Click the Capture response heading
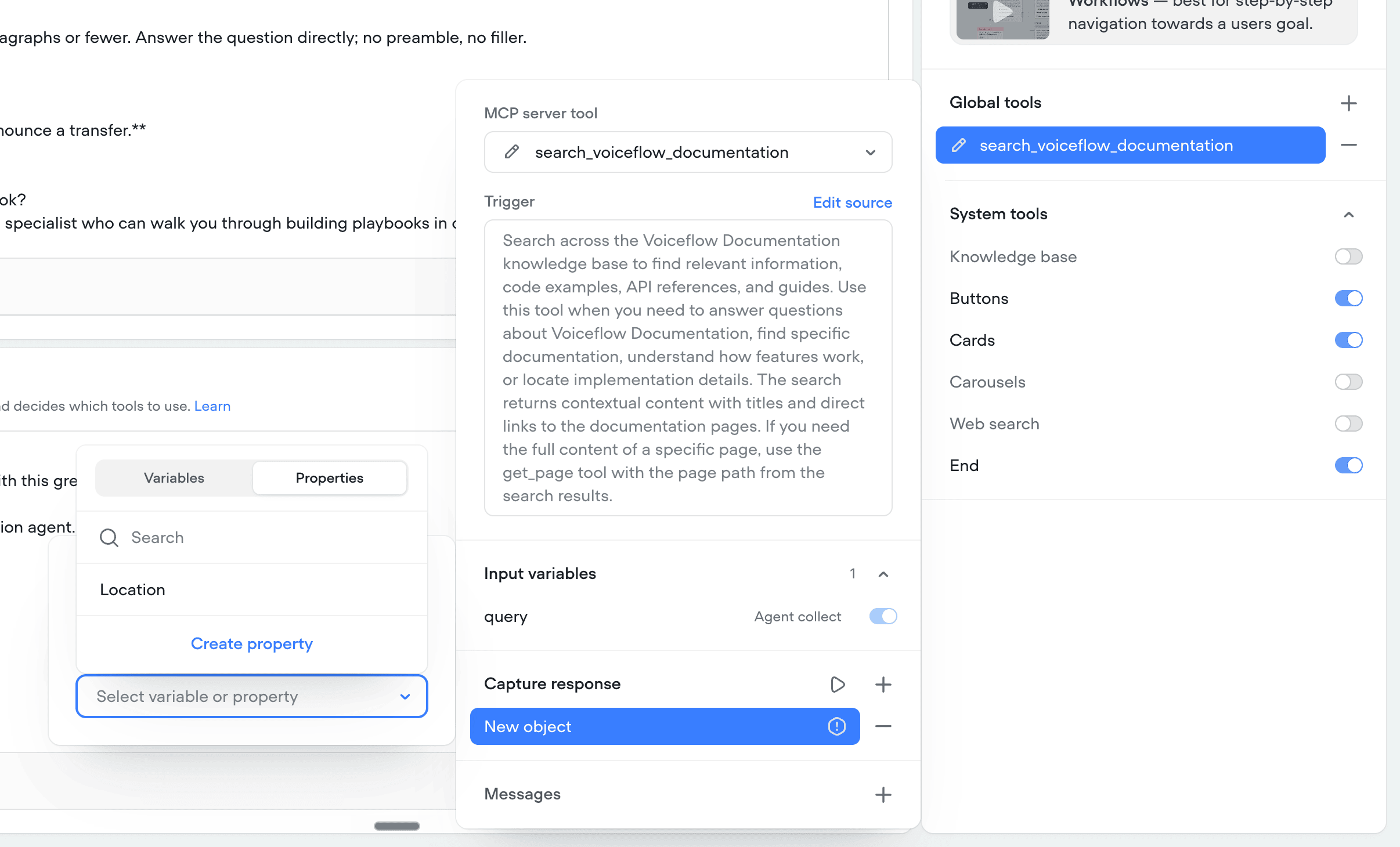Viewport: 1400px width, 847px height. tap(552, 684)
